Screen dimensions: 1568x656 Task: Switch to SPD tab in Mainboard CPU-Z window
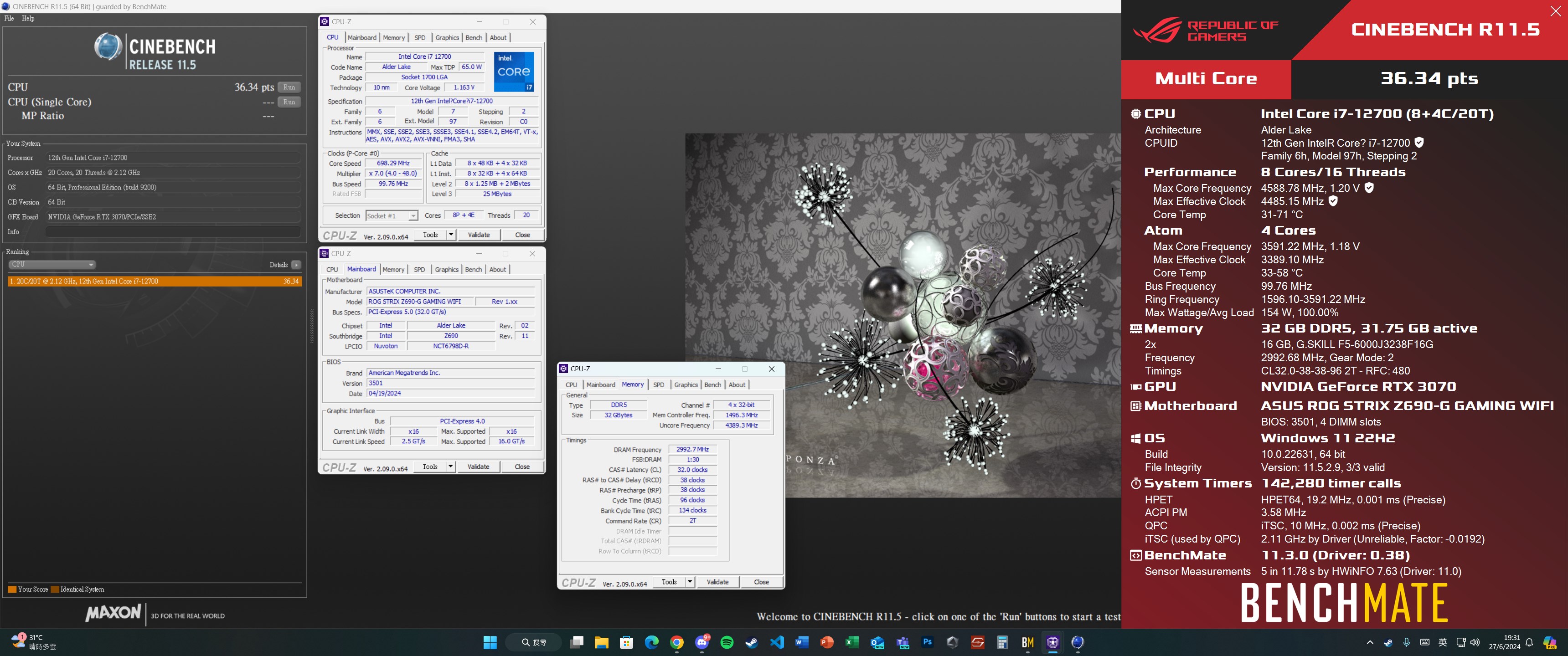419,270
